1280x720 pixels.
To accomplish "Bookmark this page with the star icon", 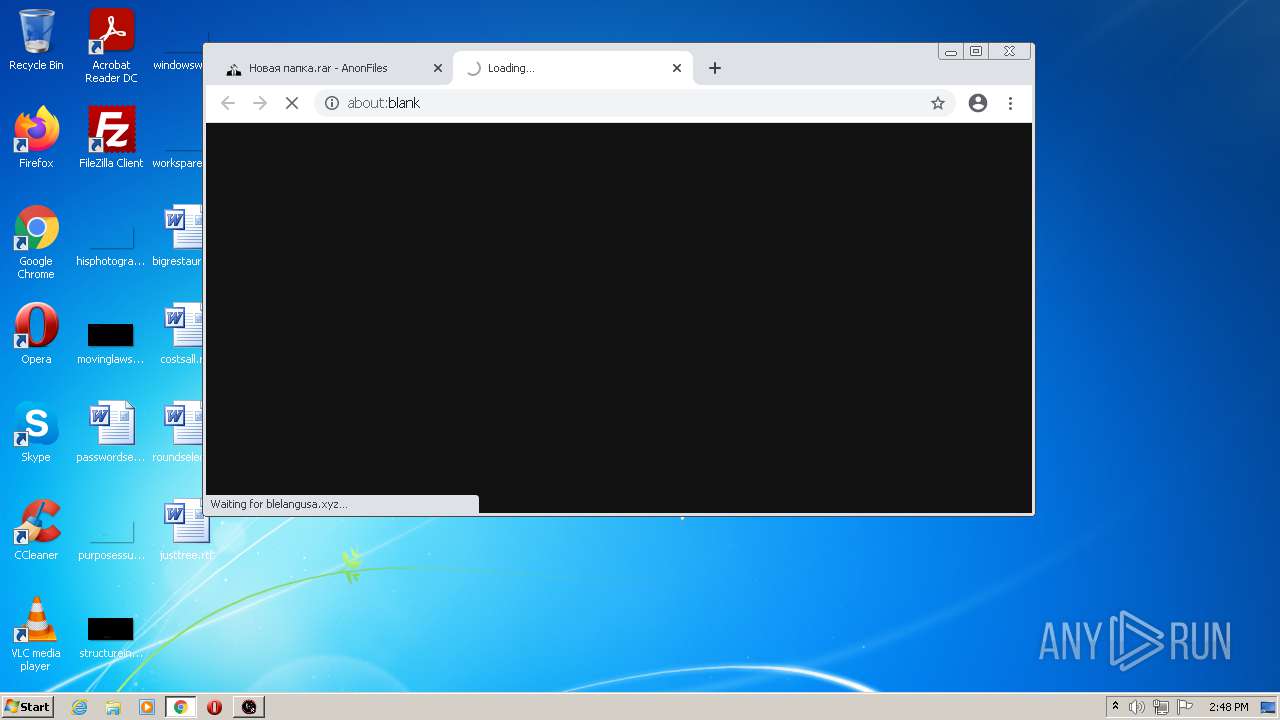I will point(938,103).
